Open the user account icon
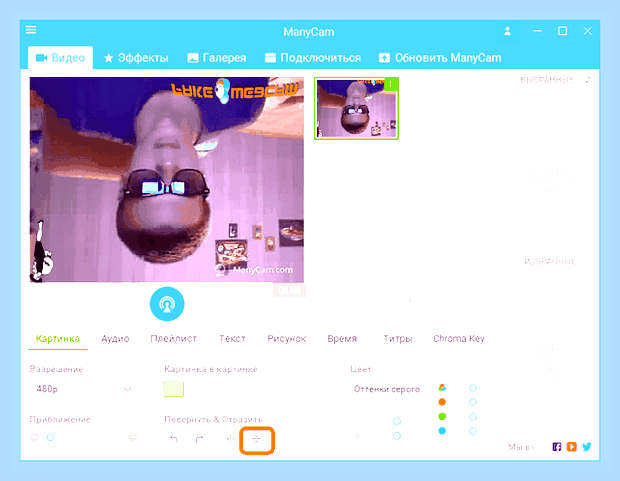620x481 pixels. click(507, 31)
